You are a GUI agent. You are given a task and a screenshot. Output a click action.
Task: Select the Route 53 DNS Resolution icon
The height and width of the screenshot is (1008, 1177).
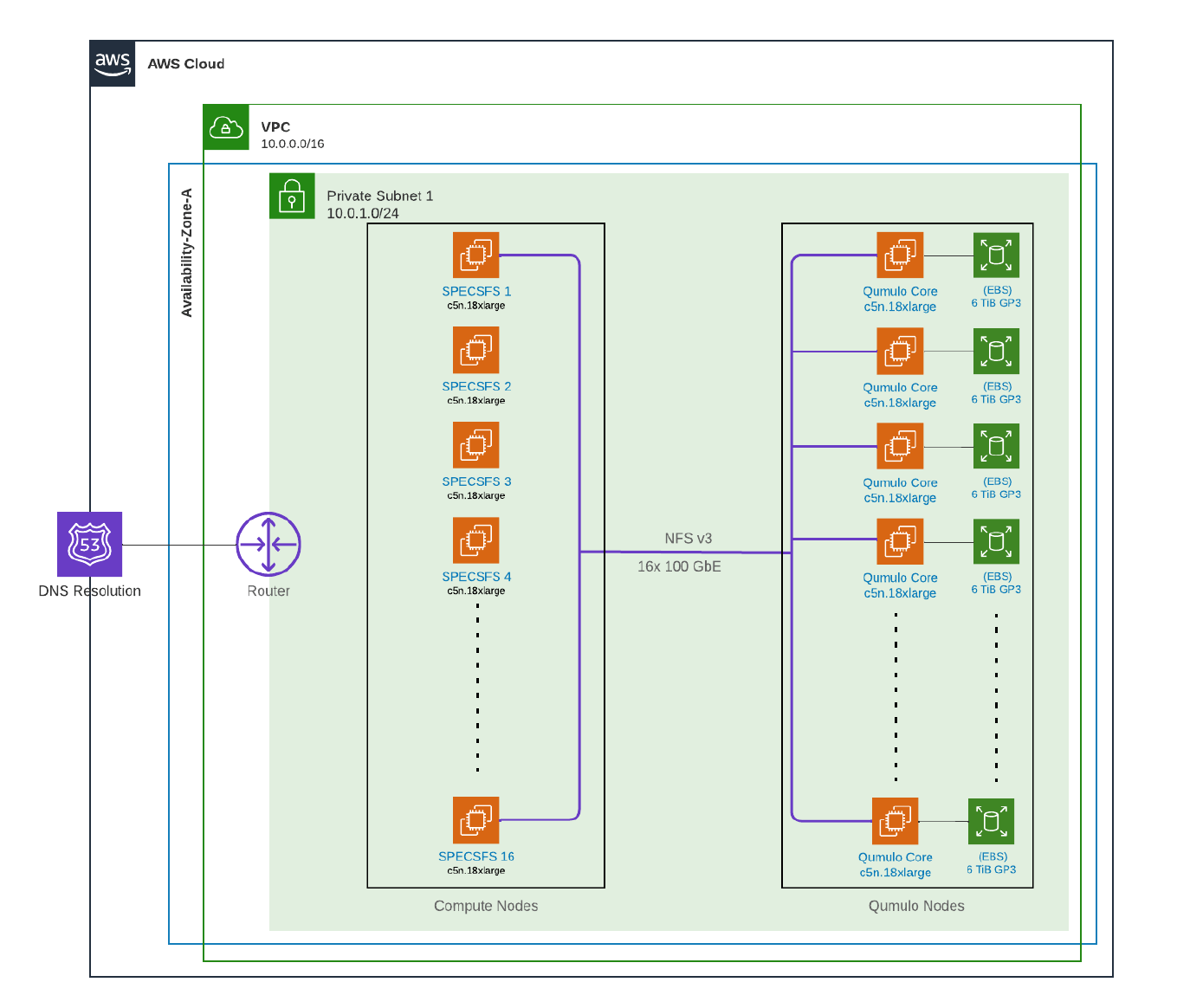click(90, 544)
